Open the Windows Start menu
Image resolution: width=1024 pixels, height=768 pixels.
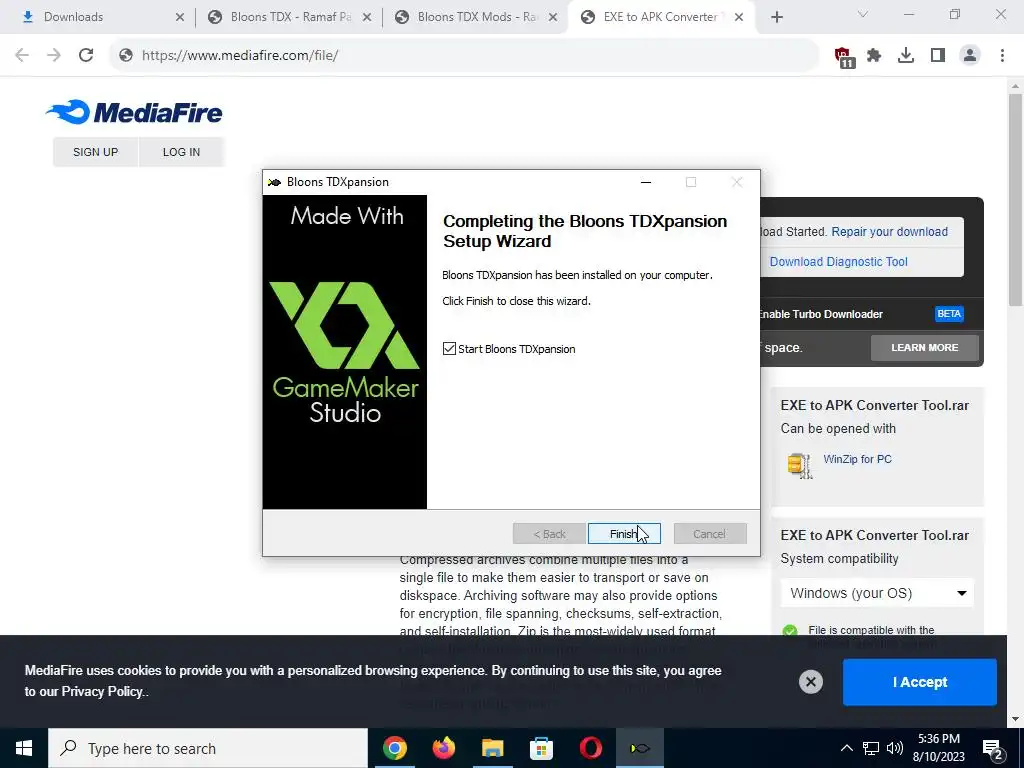click(24, 748)
